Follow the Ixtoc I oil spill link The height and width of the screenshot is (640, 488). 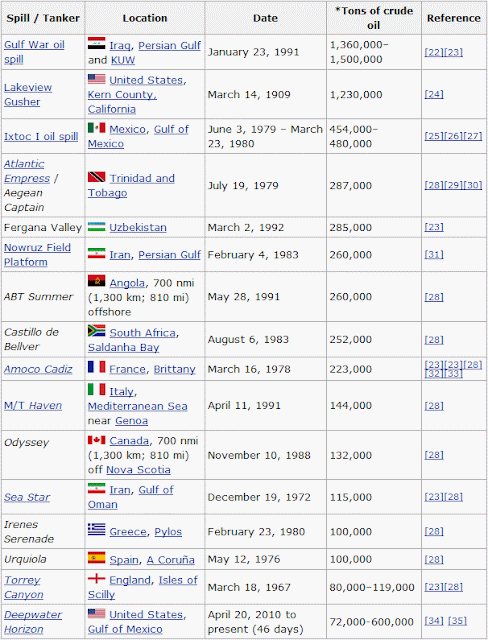click(x=41, y=136)
